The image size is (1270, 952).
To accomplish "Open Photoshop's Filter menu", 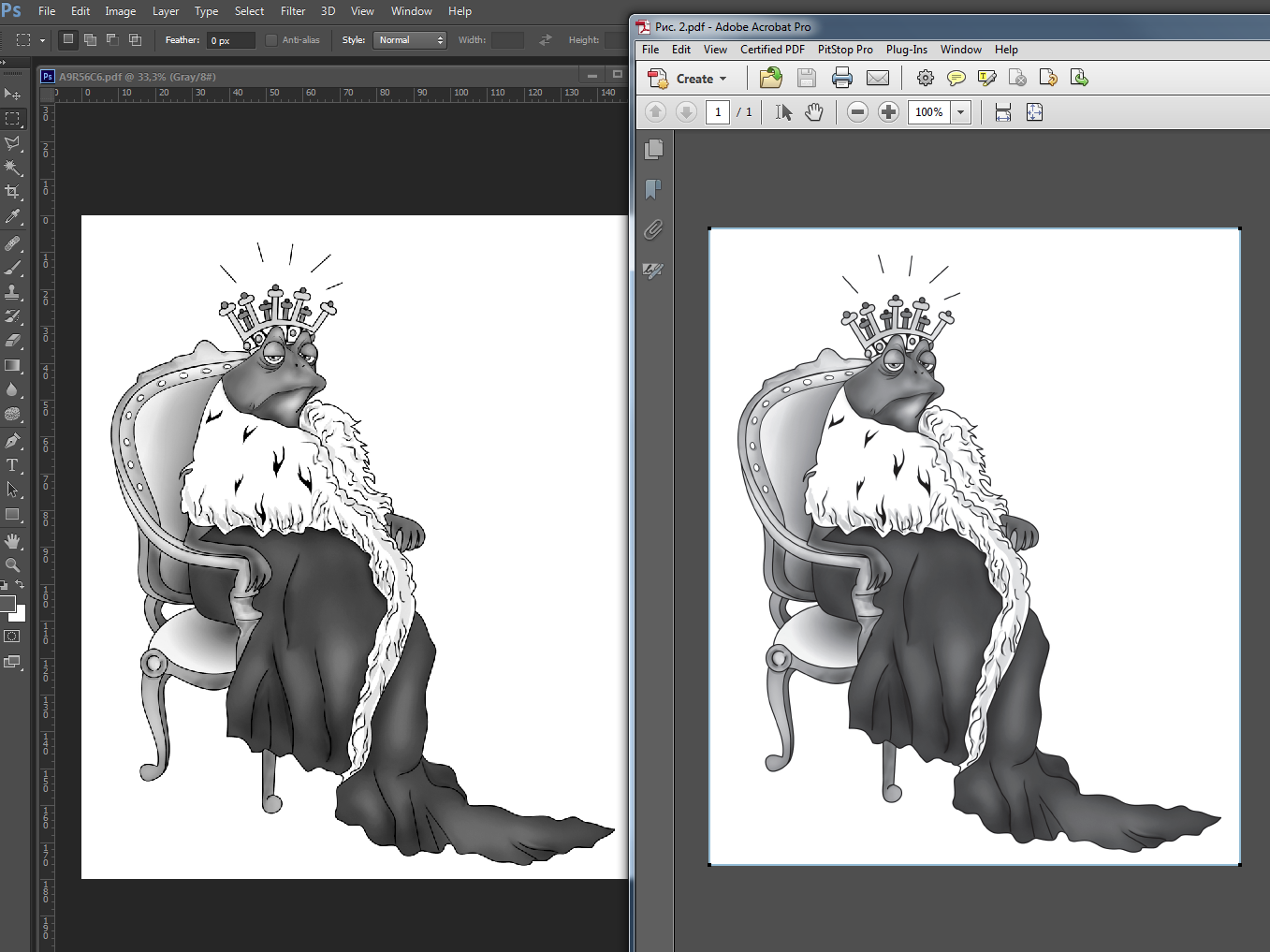I will 293,11.
